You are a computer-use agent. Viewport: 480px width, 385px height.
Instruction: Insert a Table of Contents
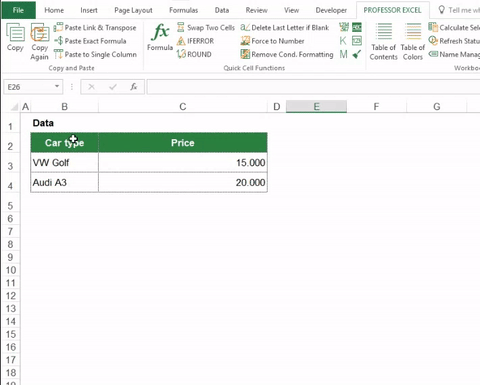(x=384, y=41)
